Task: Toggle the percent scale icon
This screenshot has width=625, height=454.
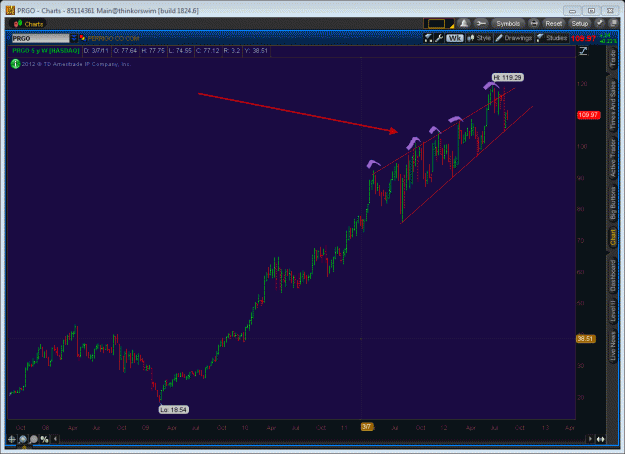Action: 44,439
